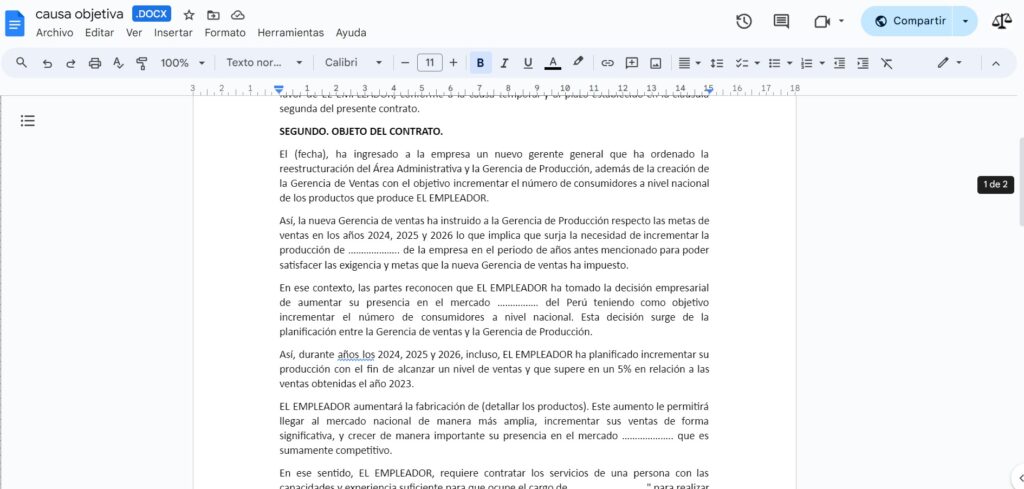The height and width of the screenshot is (489, 1024).
Task: Open the Ver menu
Action: 134,33
